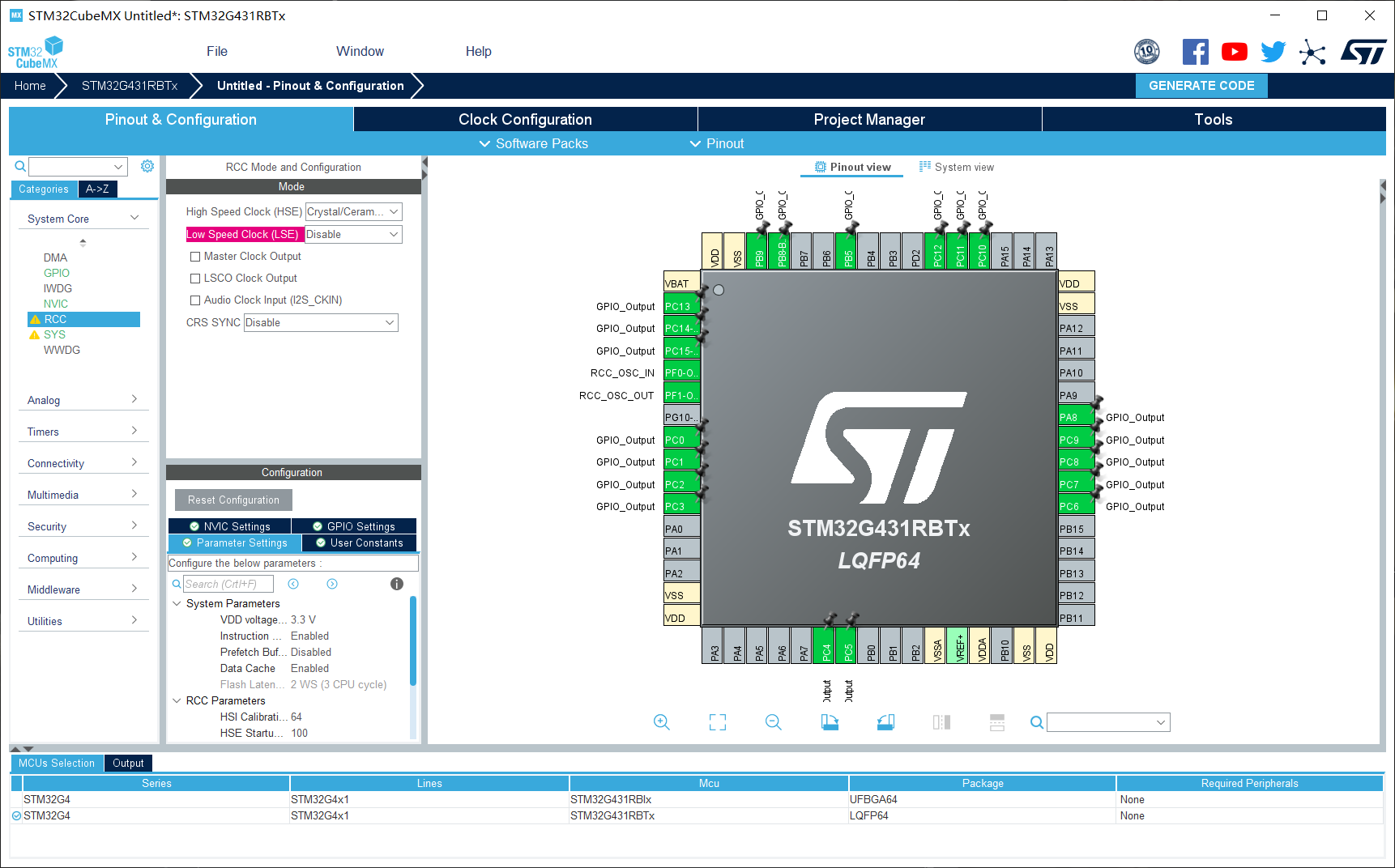Image resolution: width=1395 pixels, height=868 pixels.
Task: Select the STM32G431RBIx row in MCU table
Action: click(x=697, y=799)
